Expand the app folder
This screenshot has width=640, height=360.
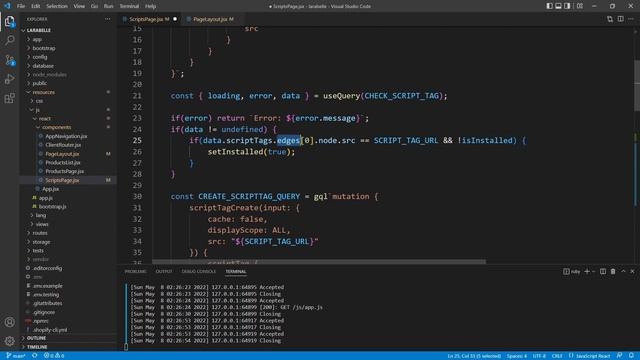37,39
